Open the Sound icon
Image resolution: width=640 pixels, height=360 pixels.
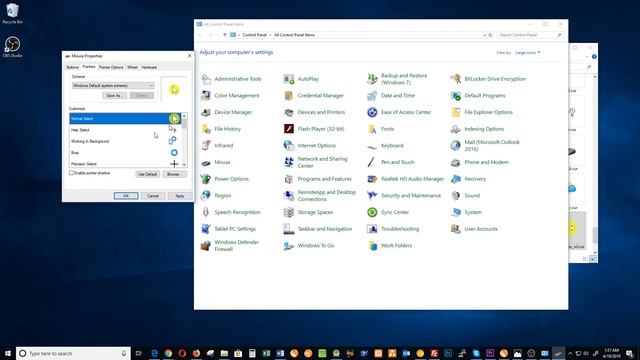click(x=456, y=196)
